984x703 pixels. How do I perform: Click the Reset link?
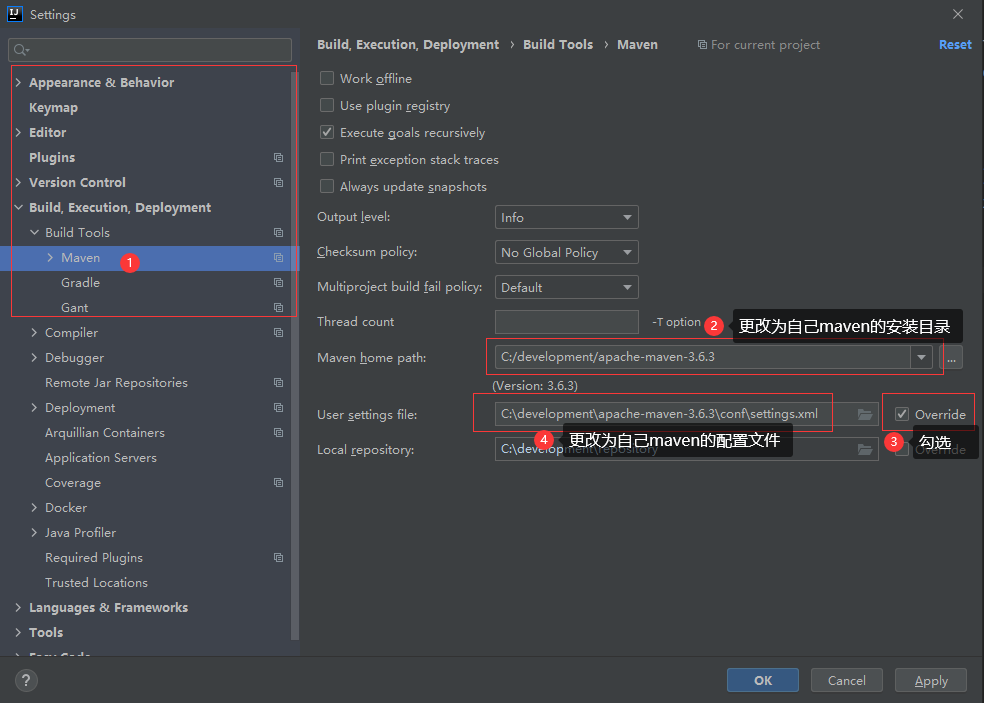[x=955, y=45]
